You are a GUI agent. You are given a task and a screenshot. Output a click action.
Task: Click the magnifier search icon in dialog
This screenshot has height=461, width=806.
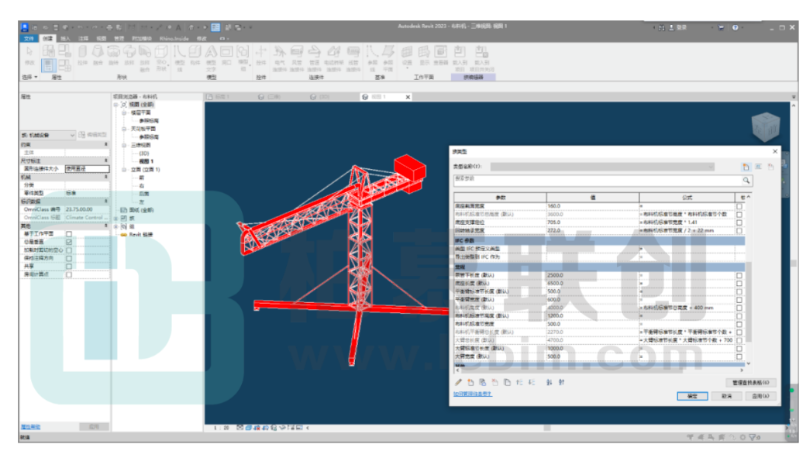click(746, 180)
